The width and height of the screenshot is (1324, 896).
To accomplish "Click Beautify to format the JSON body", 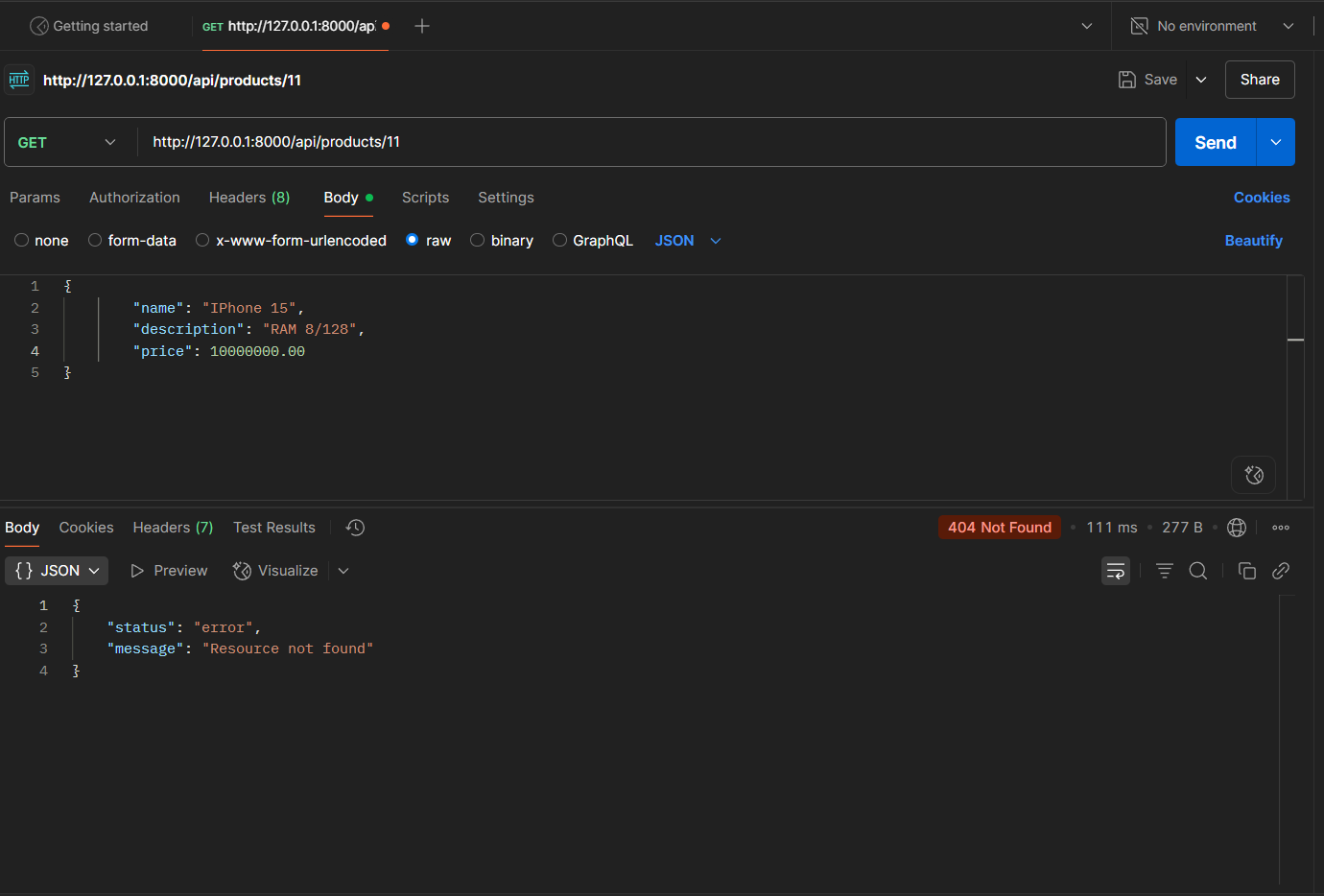I will 1253,240.
